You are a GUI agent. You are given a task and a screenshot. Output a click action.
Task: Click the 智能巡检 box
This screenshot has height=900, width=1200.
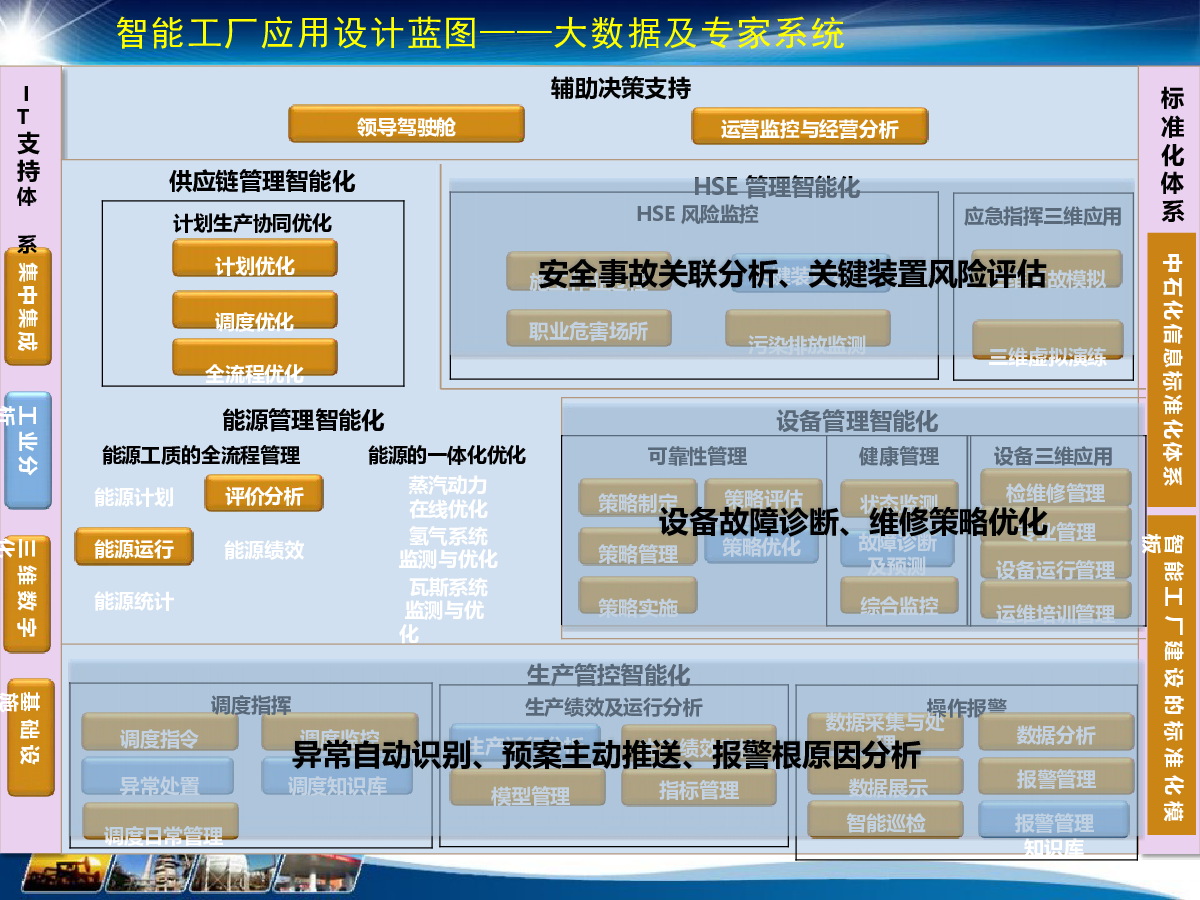click(x=886, y=820)
